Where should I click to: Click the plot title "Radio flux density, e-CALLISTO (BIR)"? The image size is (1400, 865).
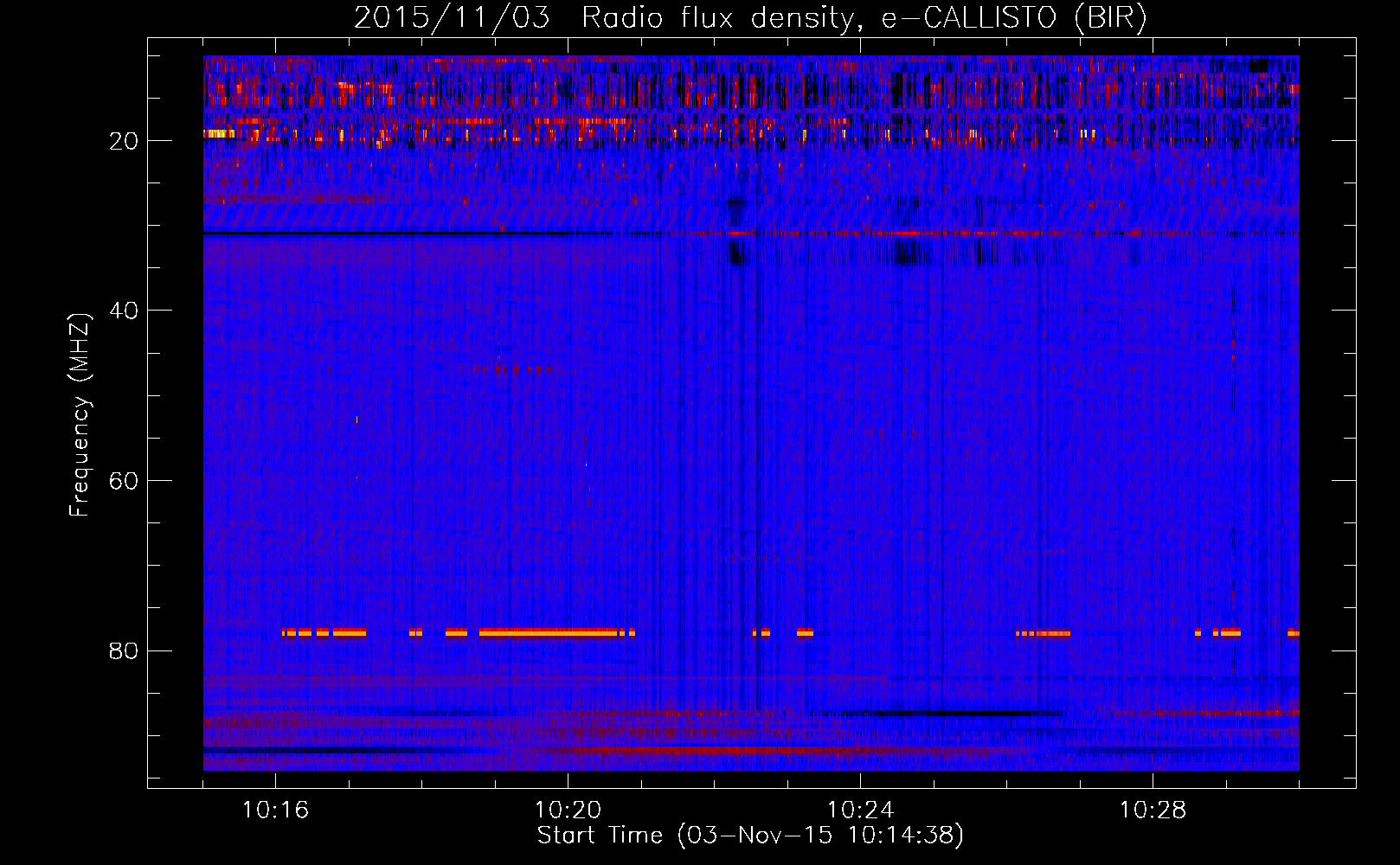pyautogui.click(x=864, y=18)
